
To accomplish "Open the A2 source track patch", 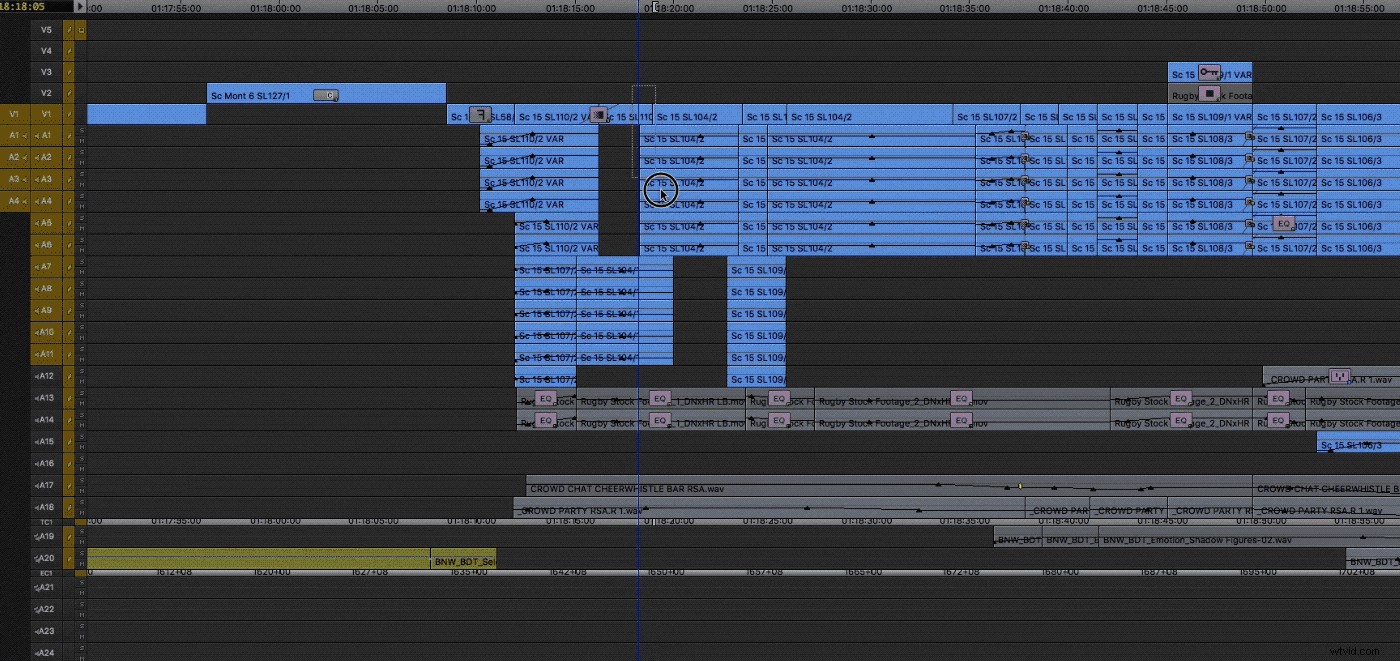I will [14, 157].
